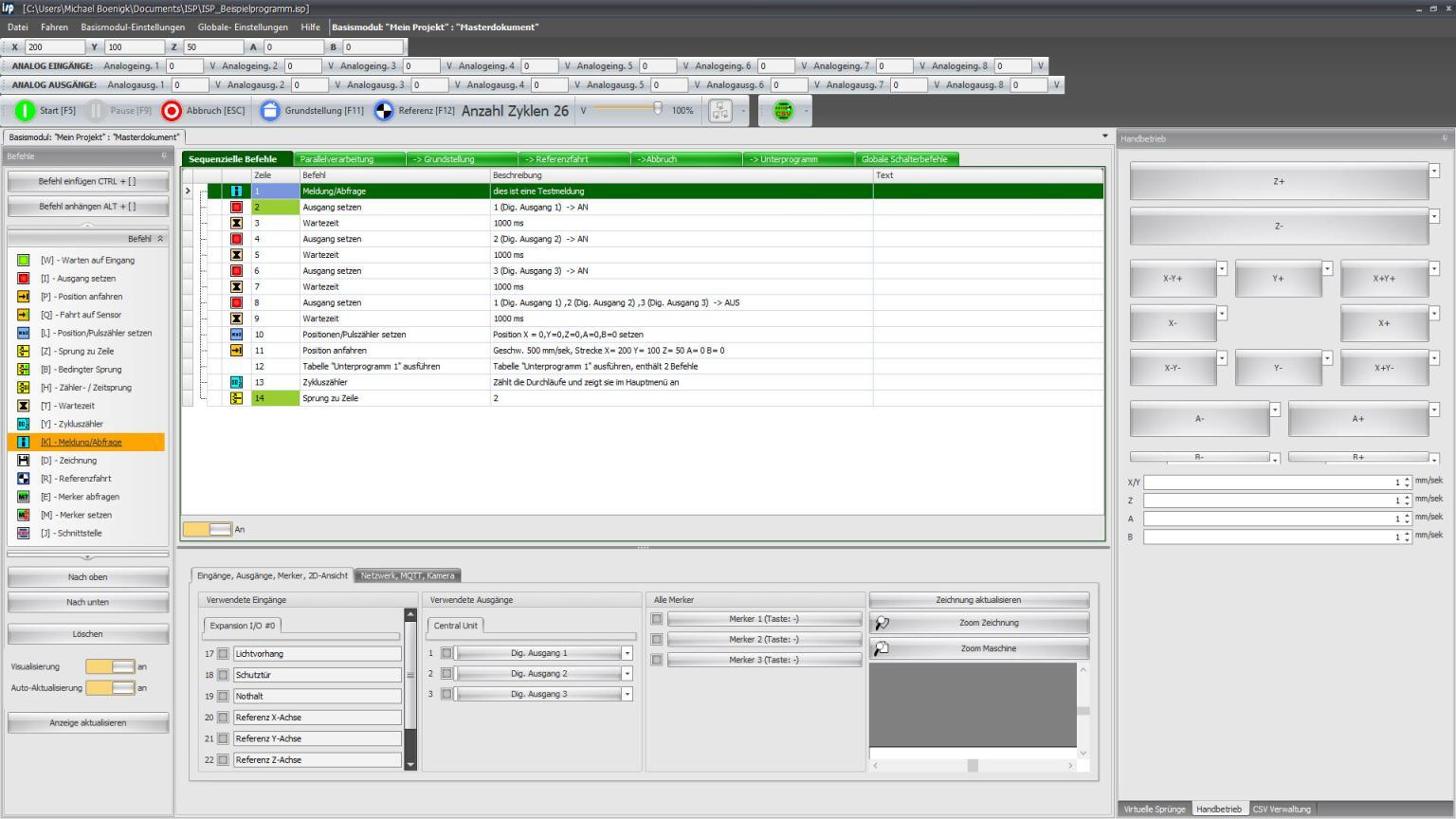Collapse the Befehl command list section
The image size is (1456, 819).
point(159,238)
